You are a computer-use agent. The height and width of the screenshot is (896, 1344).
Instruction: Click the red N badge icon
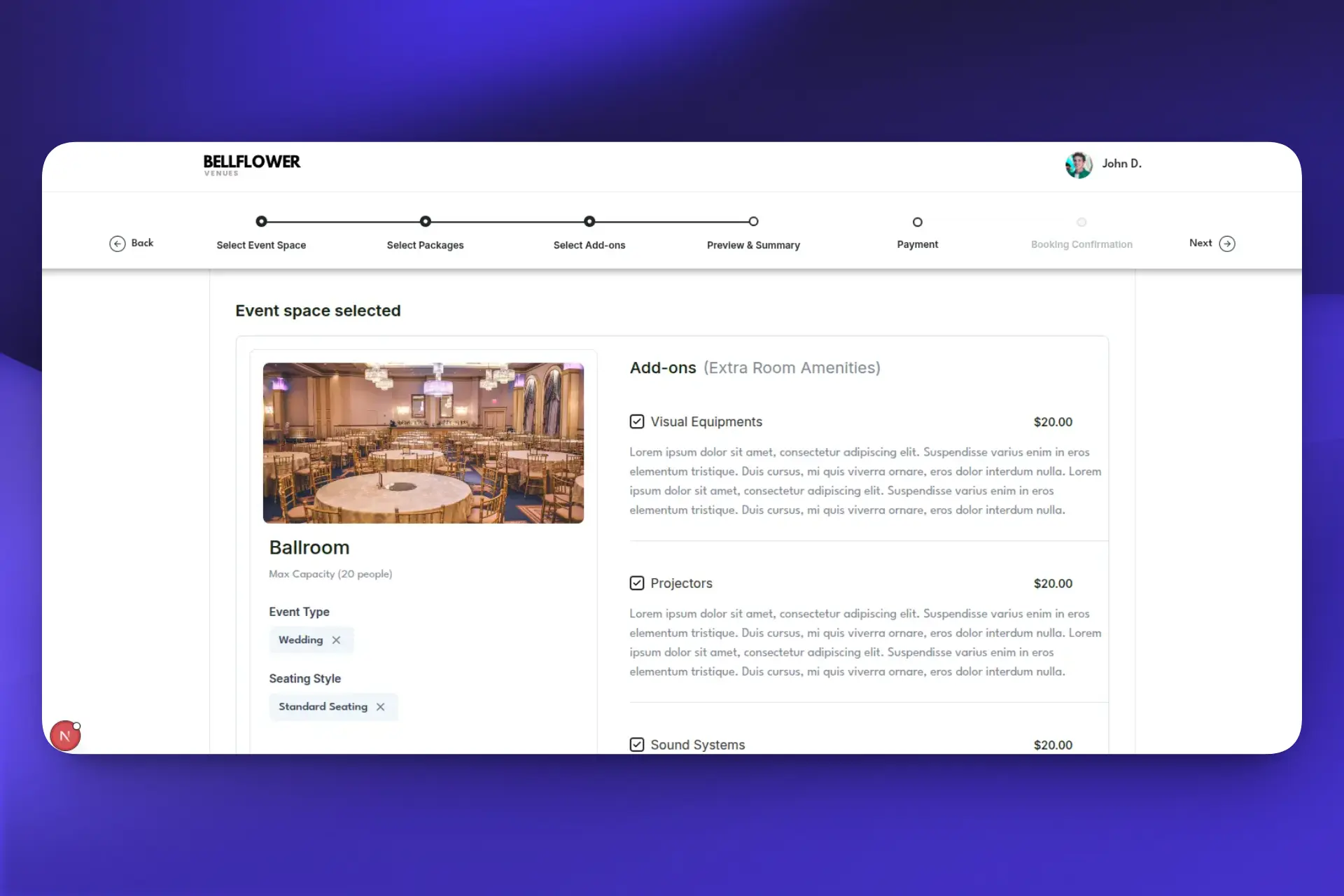[65, 736]
